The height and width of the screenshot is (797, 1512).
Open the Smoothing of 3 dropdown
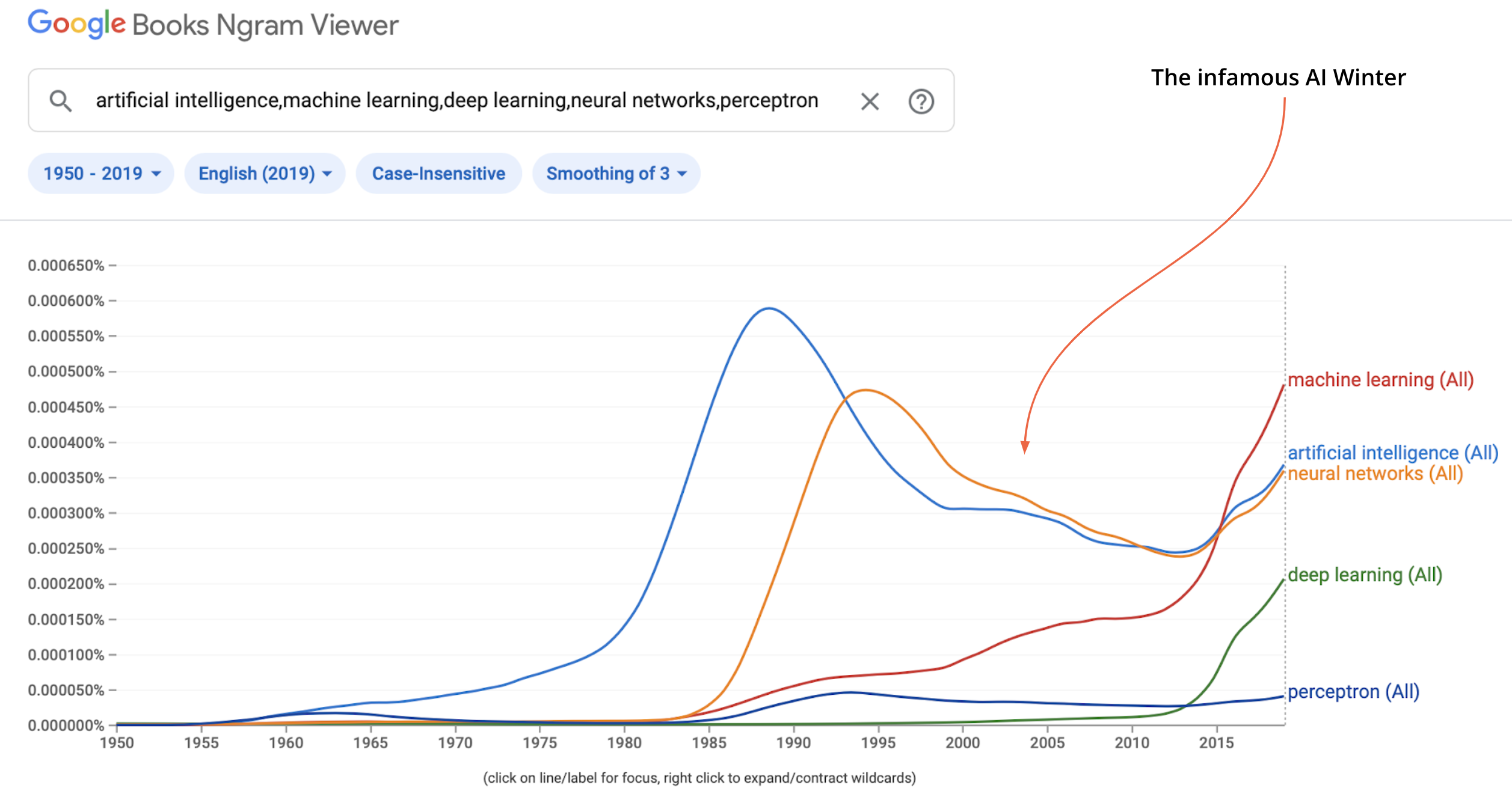(616, 174)
